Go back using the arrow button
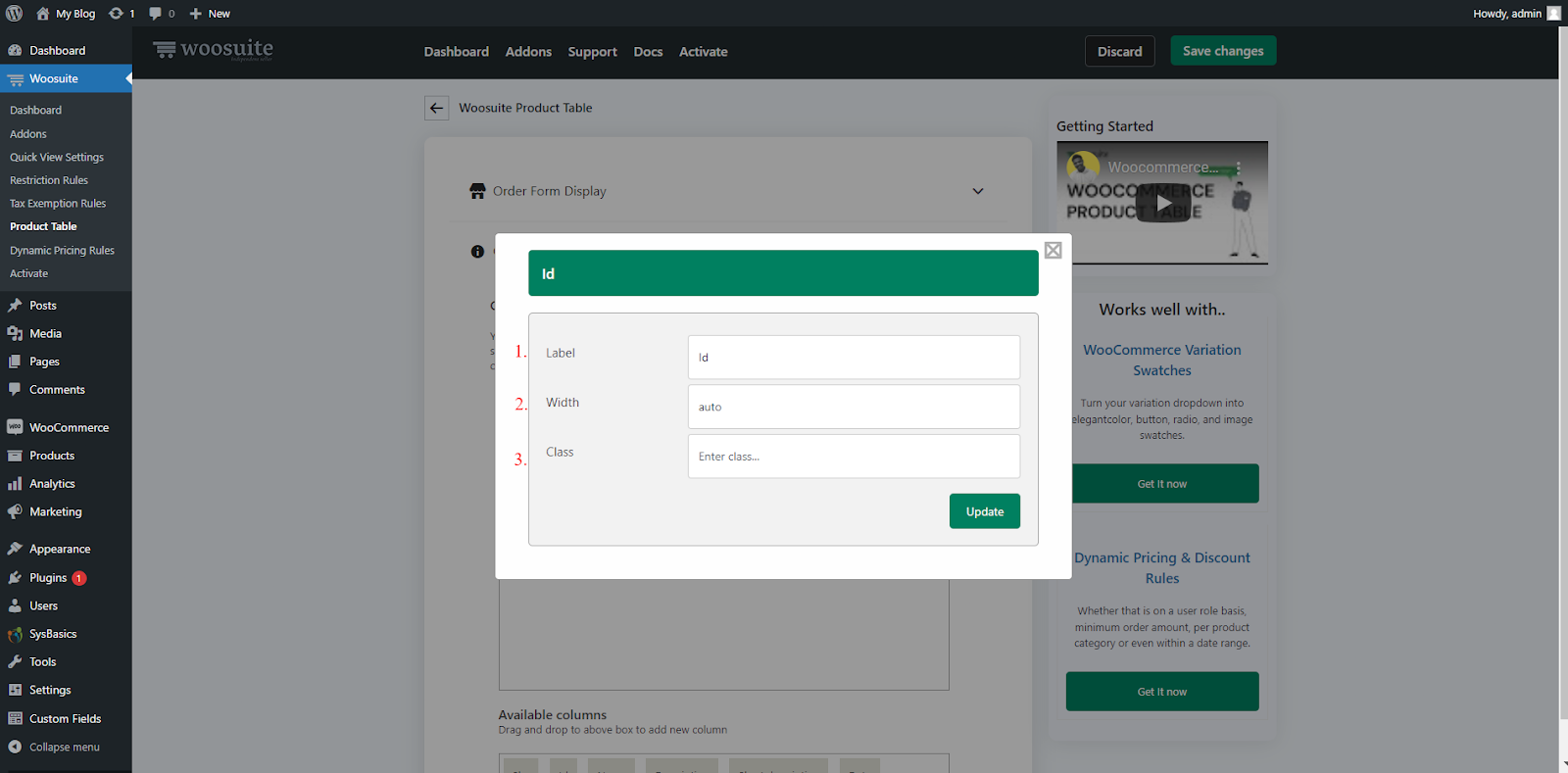 coord(436,108)
